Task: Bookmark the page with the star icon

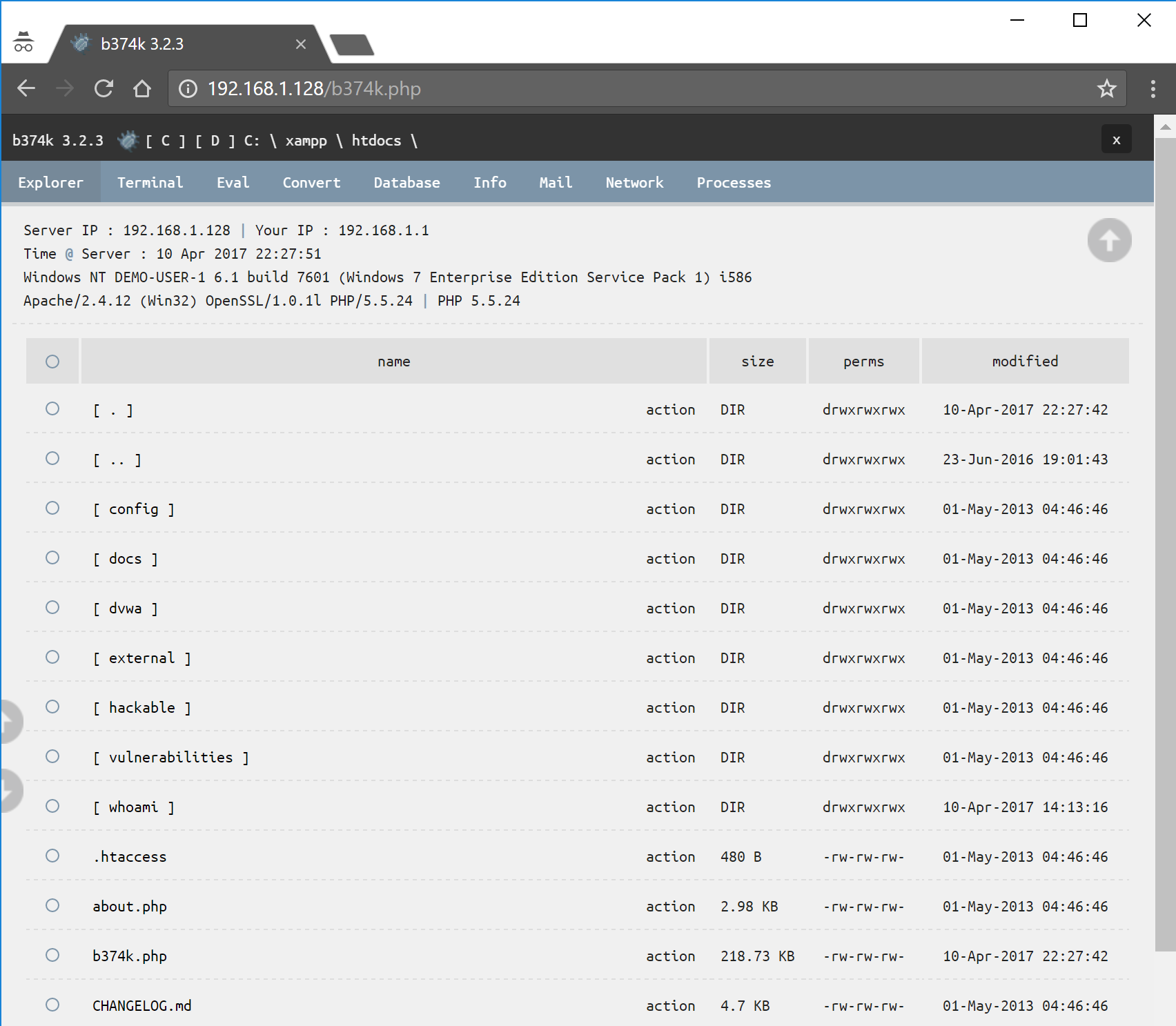Action: (1106, 88)
